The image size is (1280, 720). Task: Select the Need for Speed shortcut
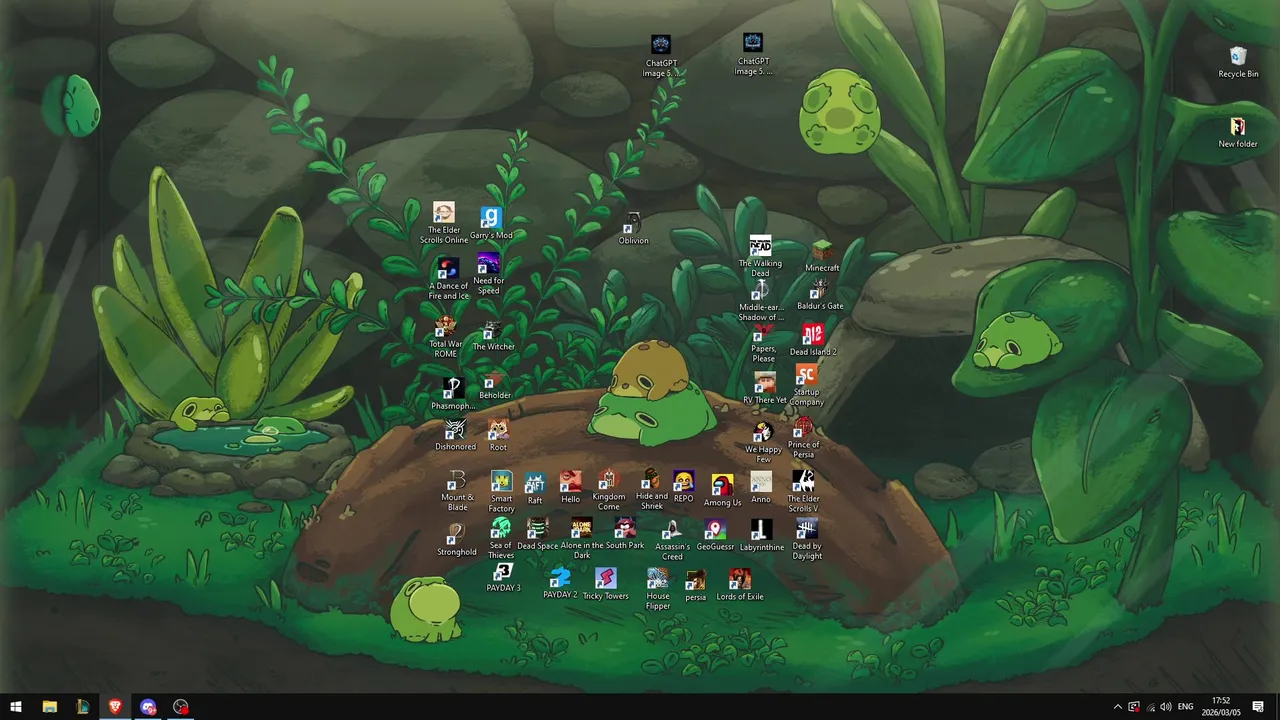[489, 274]
